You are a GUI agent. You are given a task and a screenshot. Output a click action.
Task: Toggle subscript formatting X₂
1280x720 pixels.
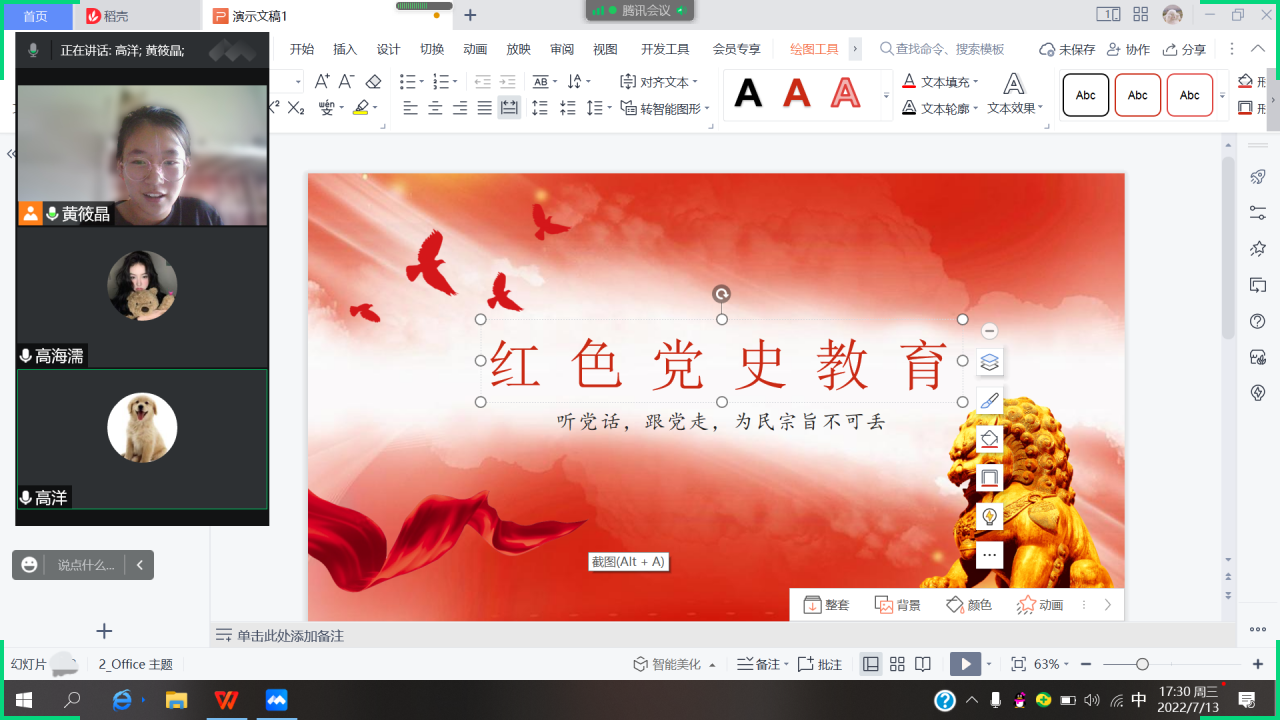click(296, 108)
